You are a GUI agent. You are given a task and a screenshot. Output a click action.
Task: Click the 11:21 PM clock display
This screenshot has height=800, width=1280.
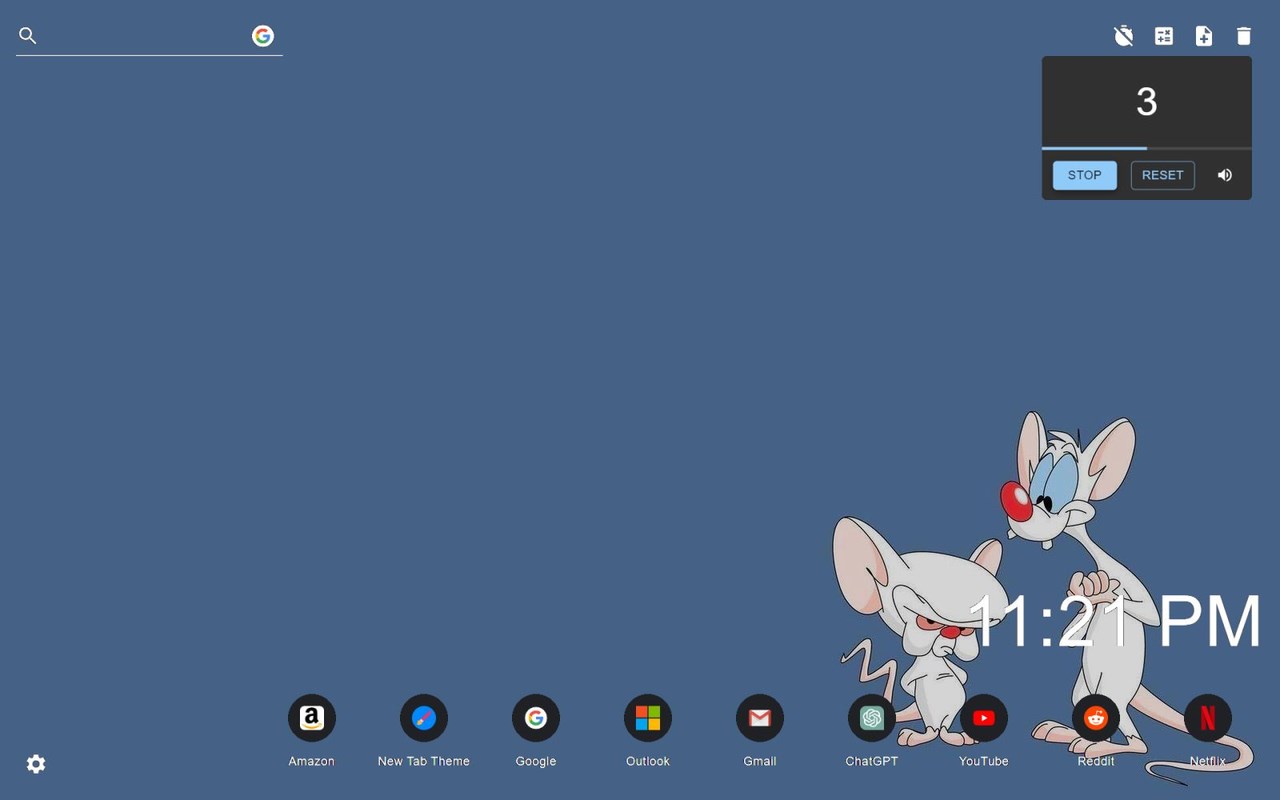point(1115,621)
